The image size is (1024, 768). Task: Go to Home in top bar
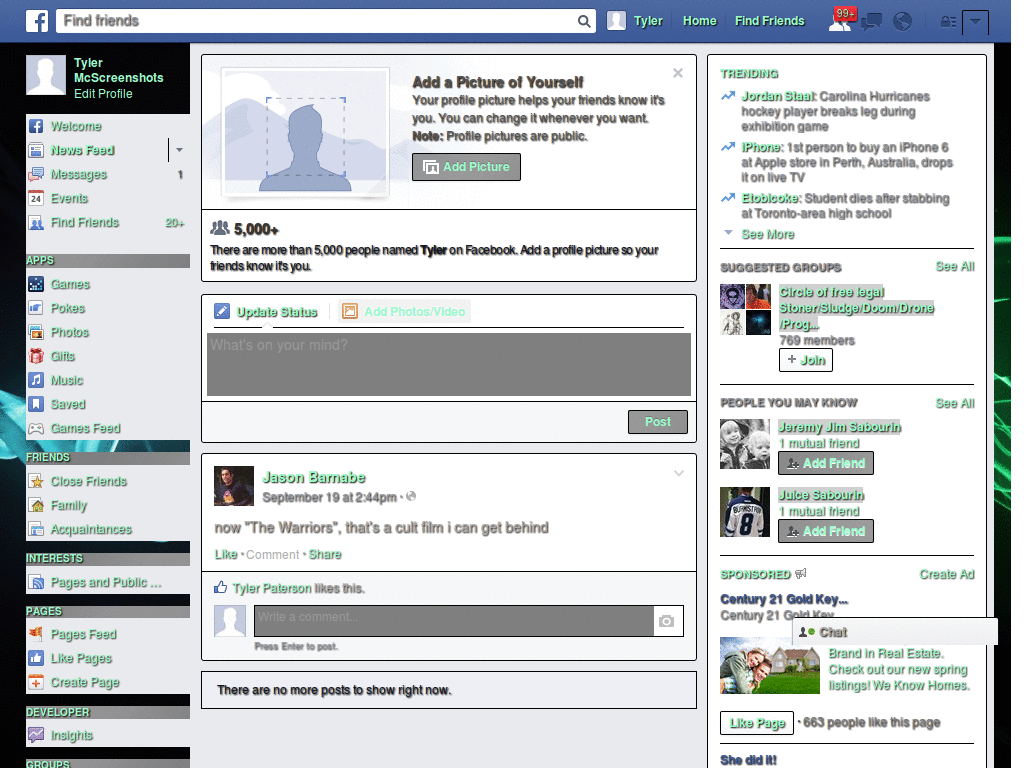coord(699,21)
